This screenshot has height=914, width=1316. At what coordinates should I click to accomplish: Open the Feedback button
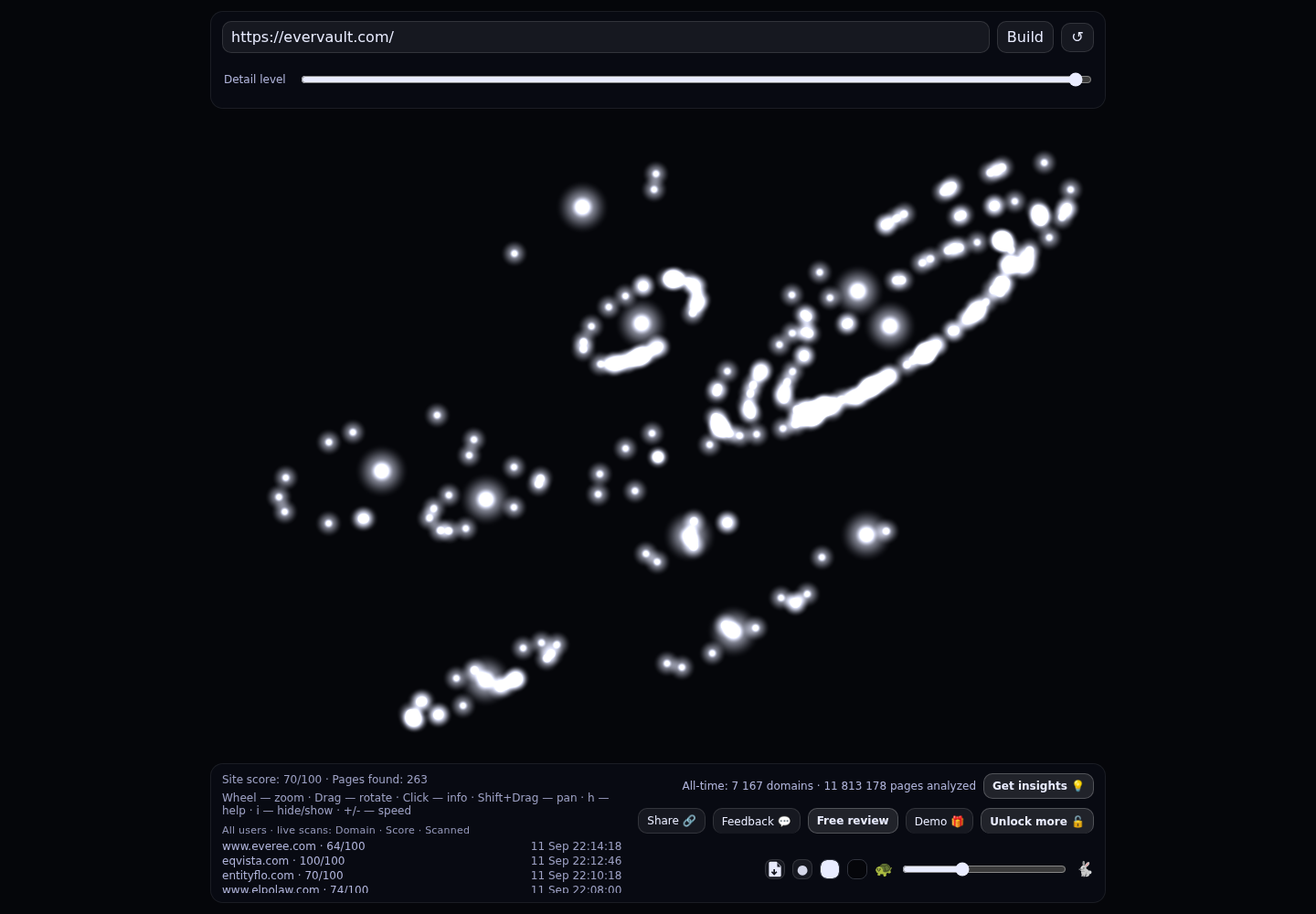[x=757, y=821]
